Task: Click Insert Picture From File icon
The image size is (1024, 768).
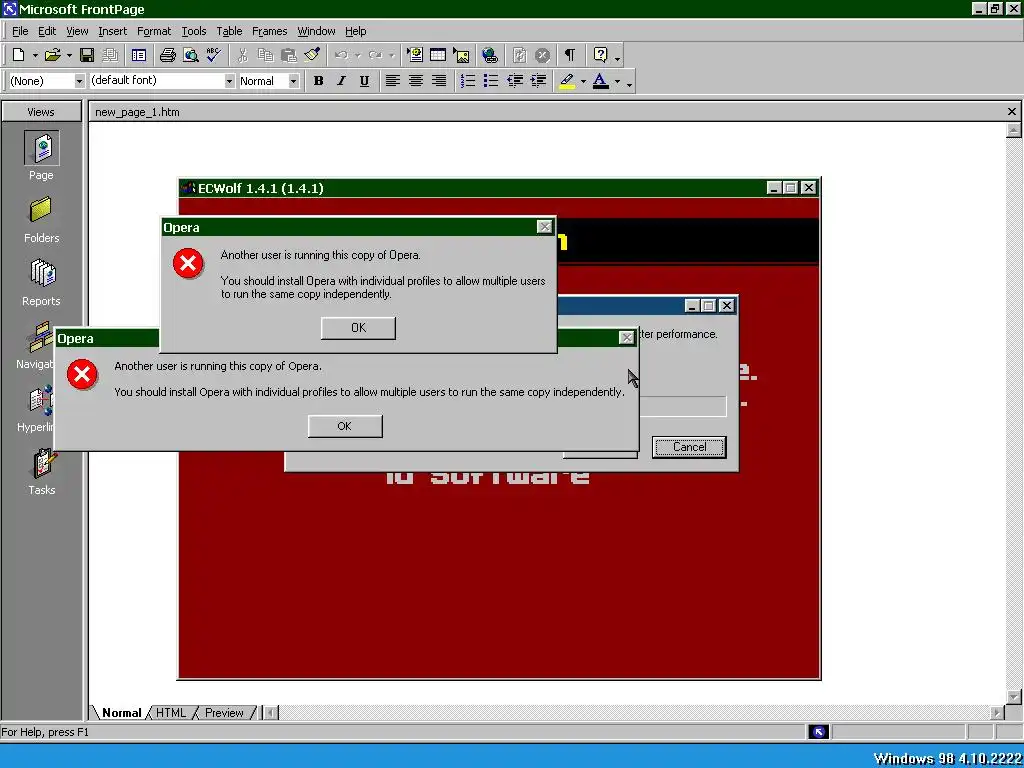Action: point(461,56)
